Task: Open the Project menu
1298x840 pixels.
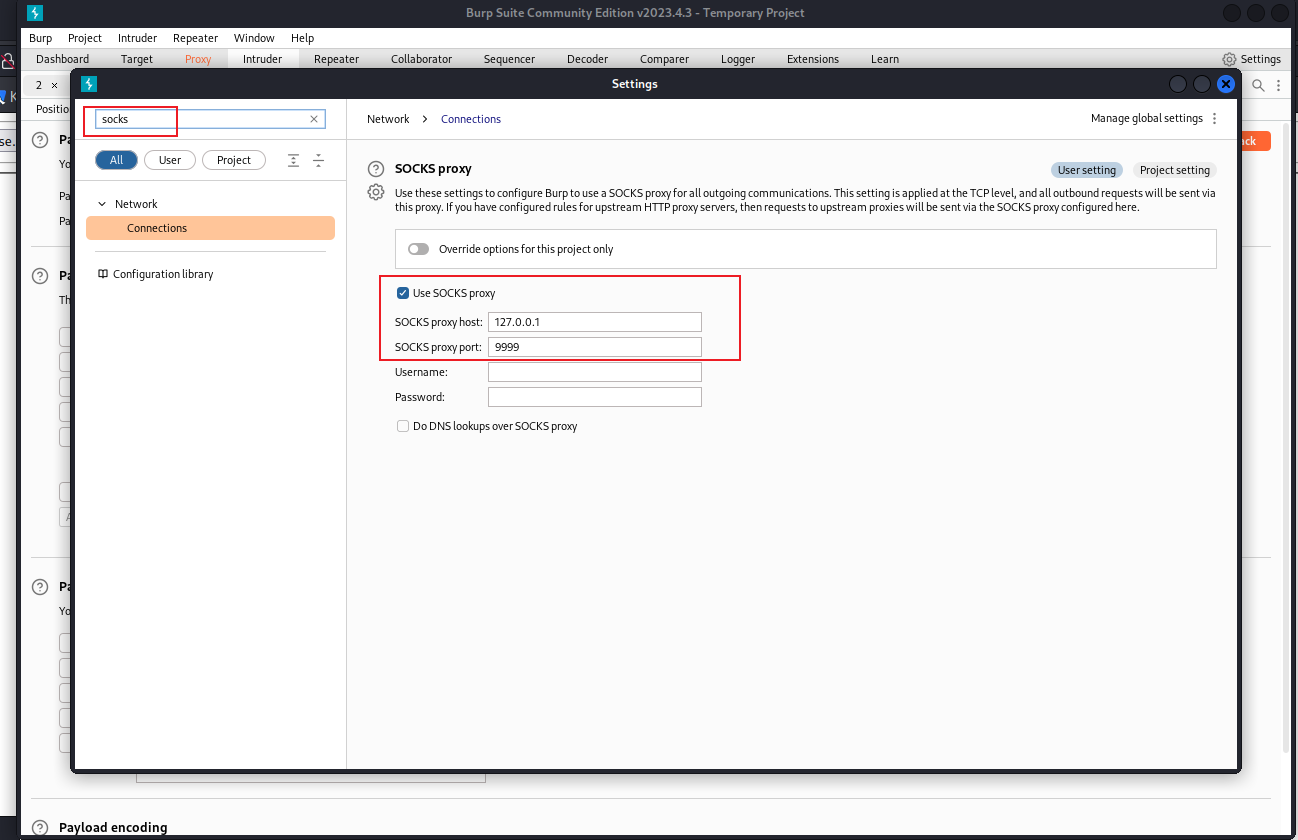Action: 85,38
